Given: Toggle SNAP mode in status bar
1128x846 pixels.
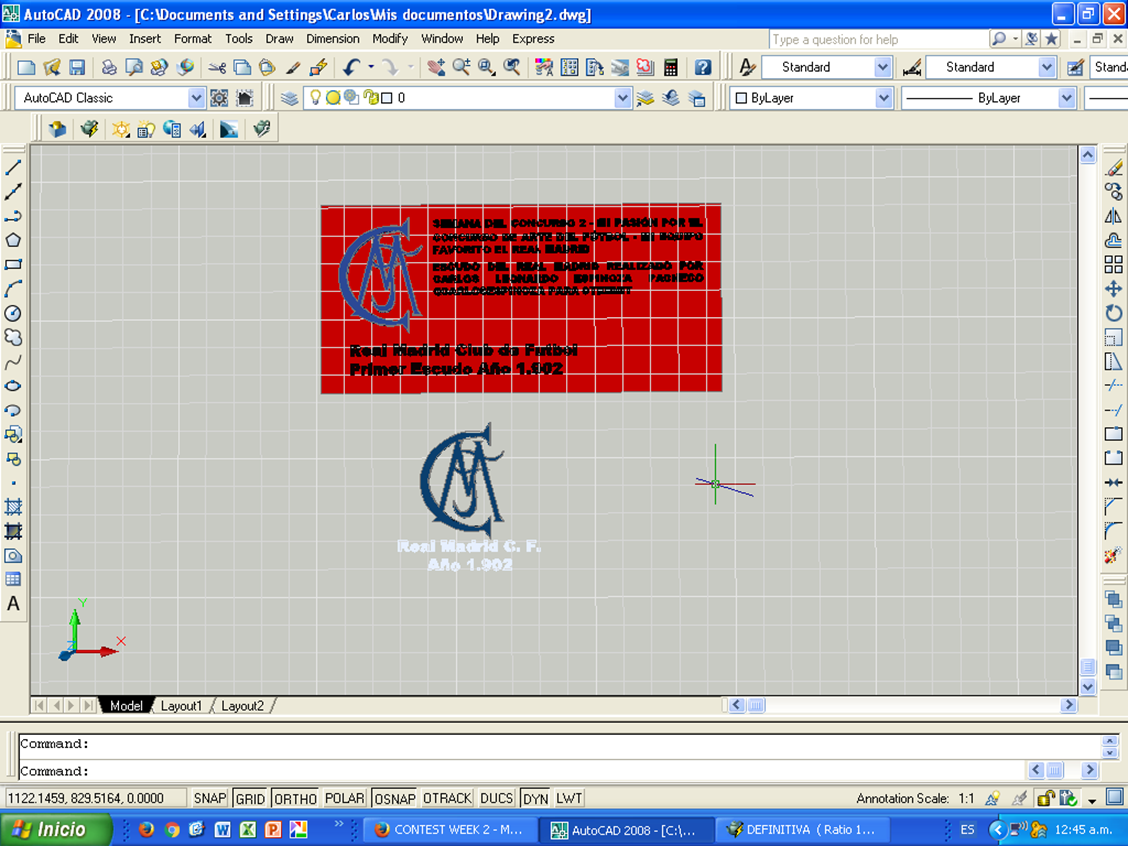Looking at the screenshot, I should (x=210, y=798).
